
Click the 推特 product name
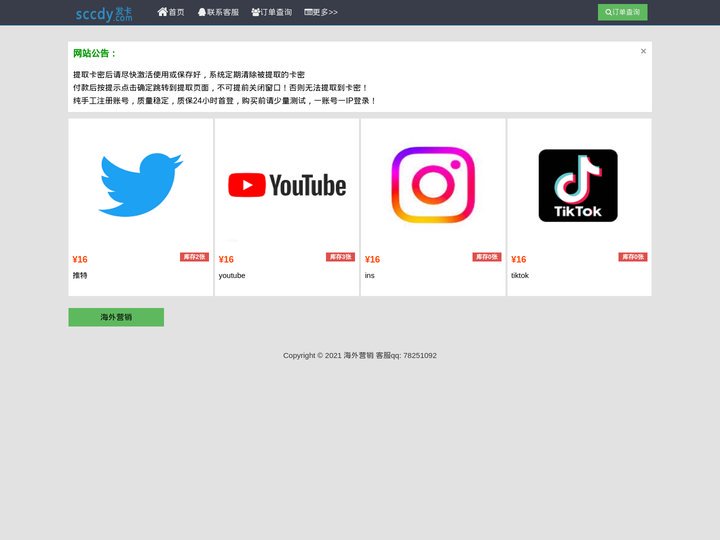click(80, 275)
